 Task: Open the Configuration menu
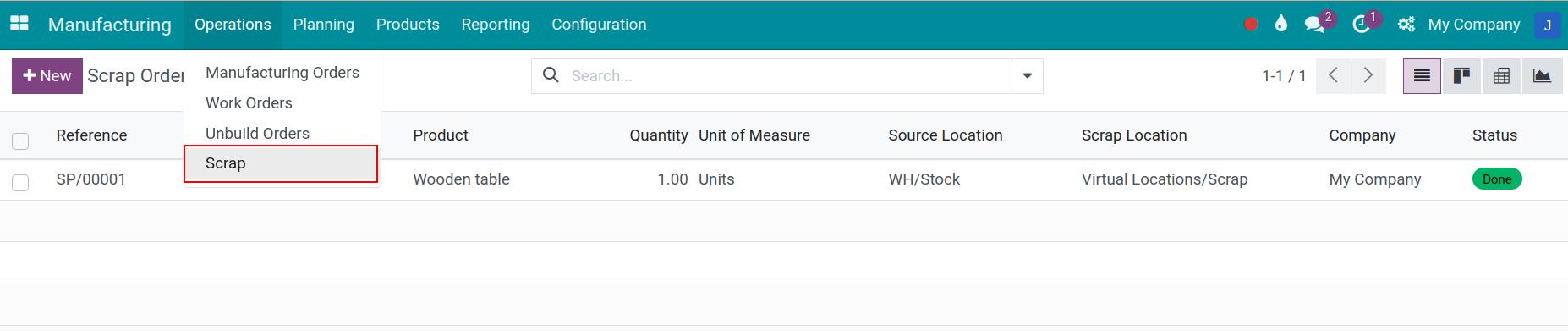click(x=599, y=25)
